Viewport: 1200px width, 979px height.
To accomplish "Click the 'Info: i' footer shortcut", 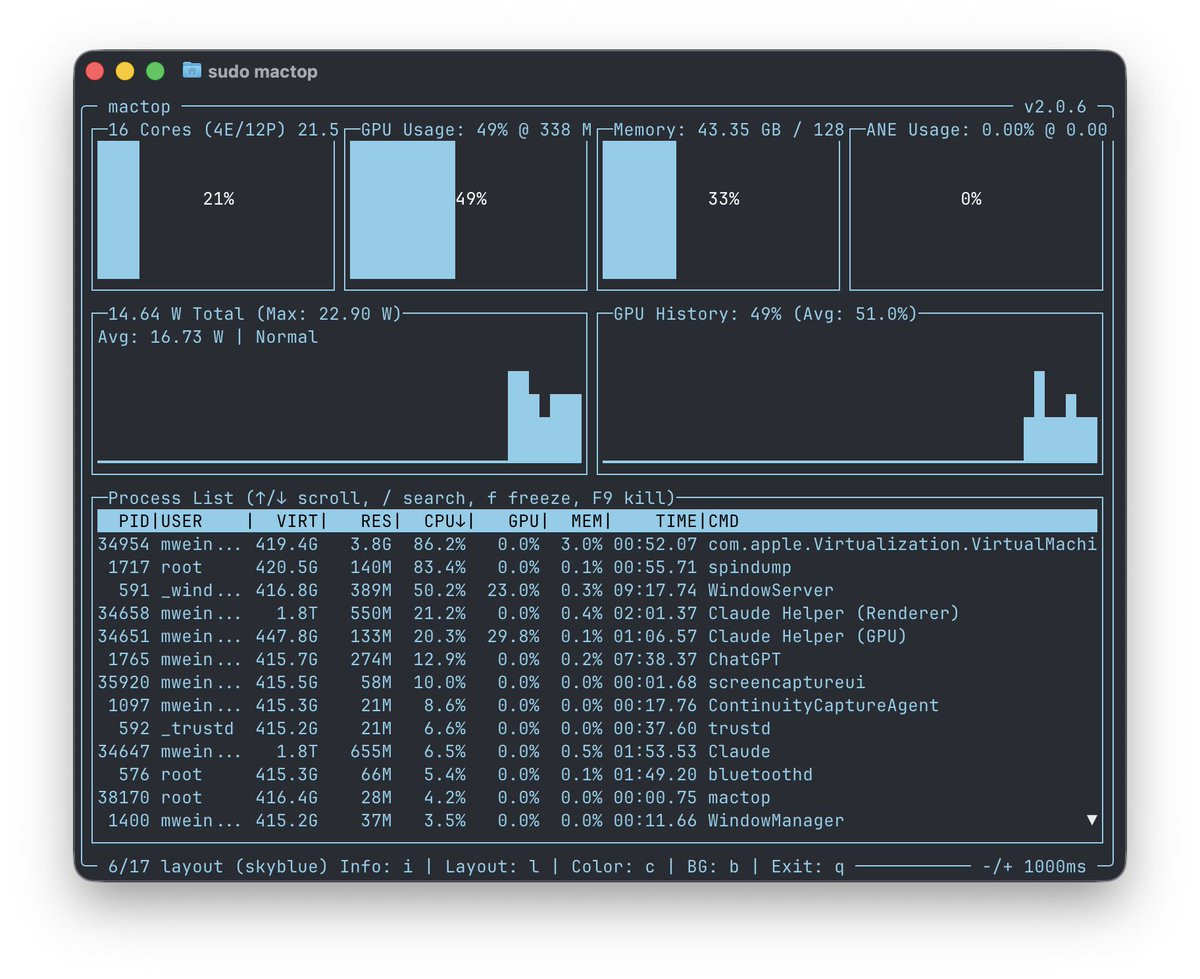I will [x=376, y=866].
